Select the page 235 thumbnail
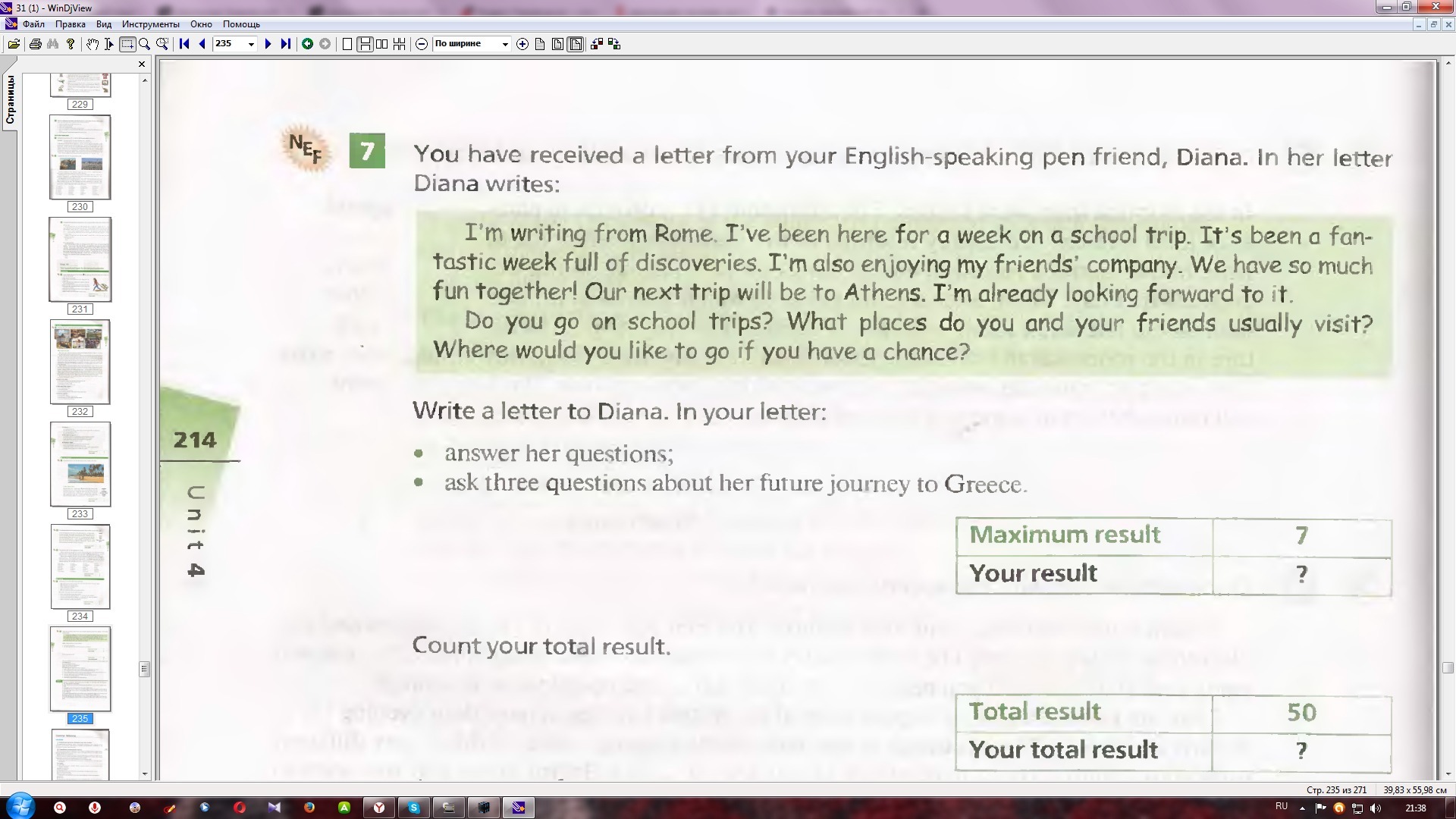Screen dimensions: 1456x819 (x=80, y=669)
